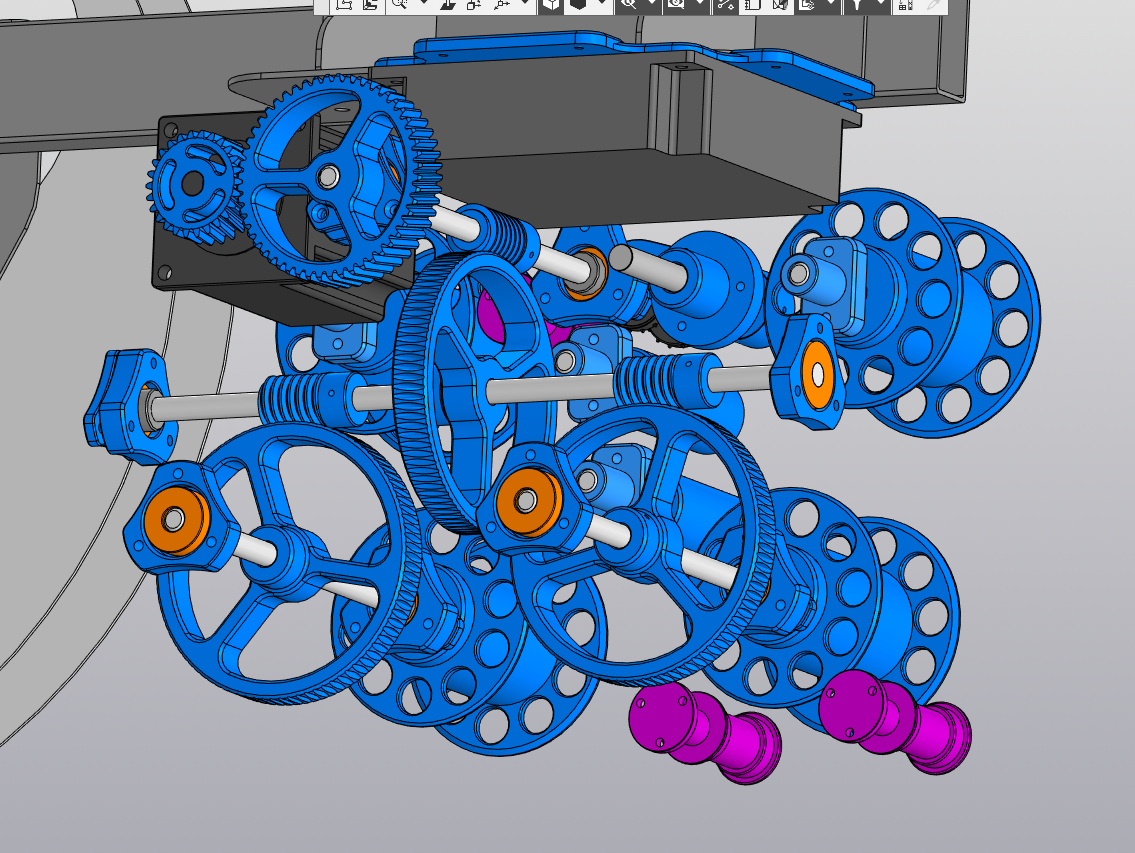
Task: Click the zoom magnifier icon in top toolbar
Action: click(x=399, y=4)
